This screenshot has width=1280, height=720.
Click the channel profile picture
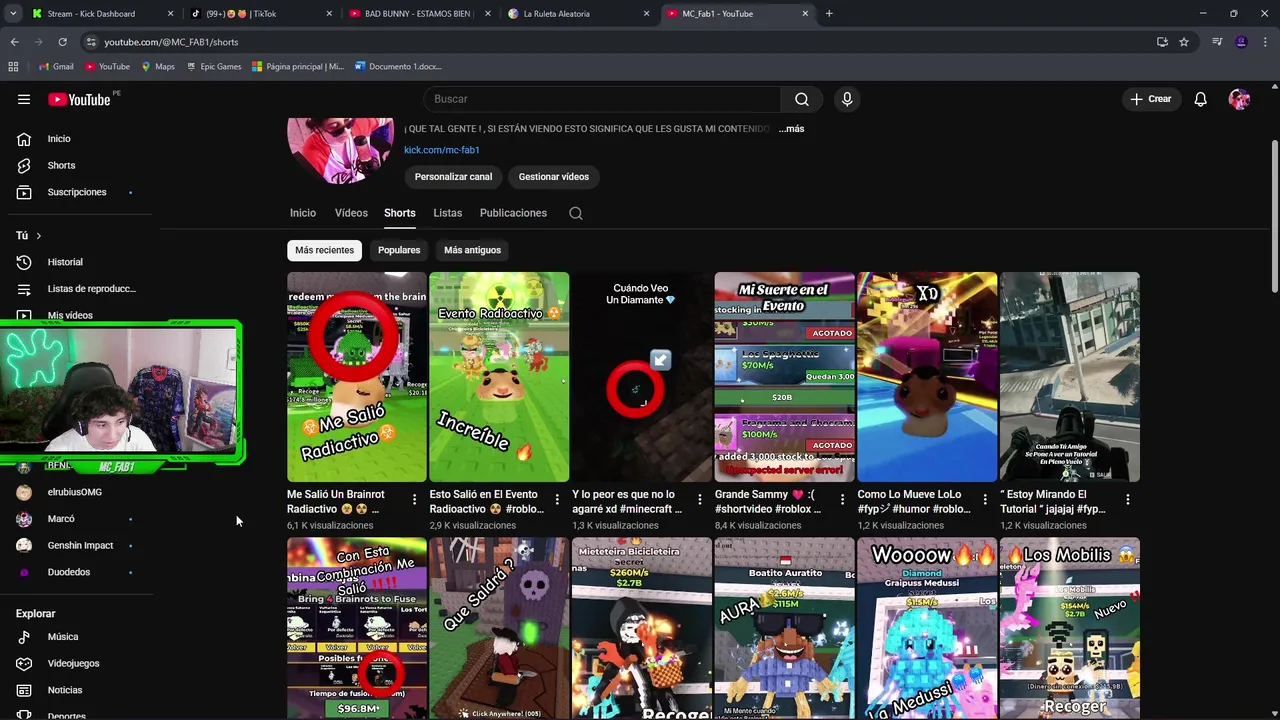click(341, 150)
